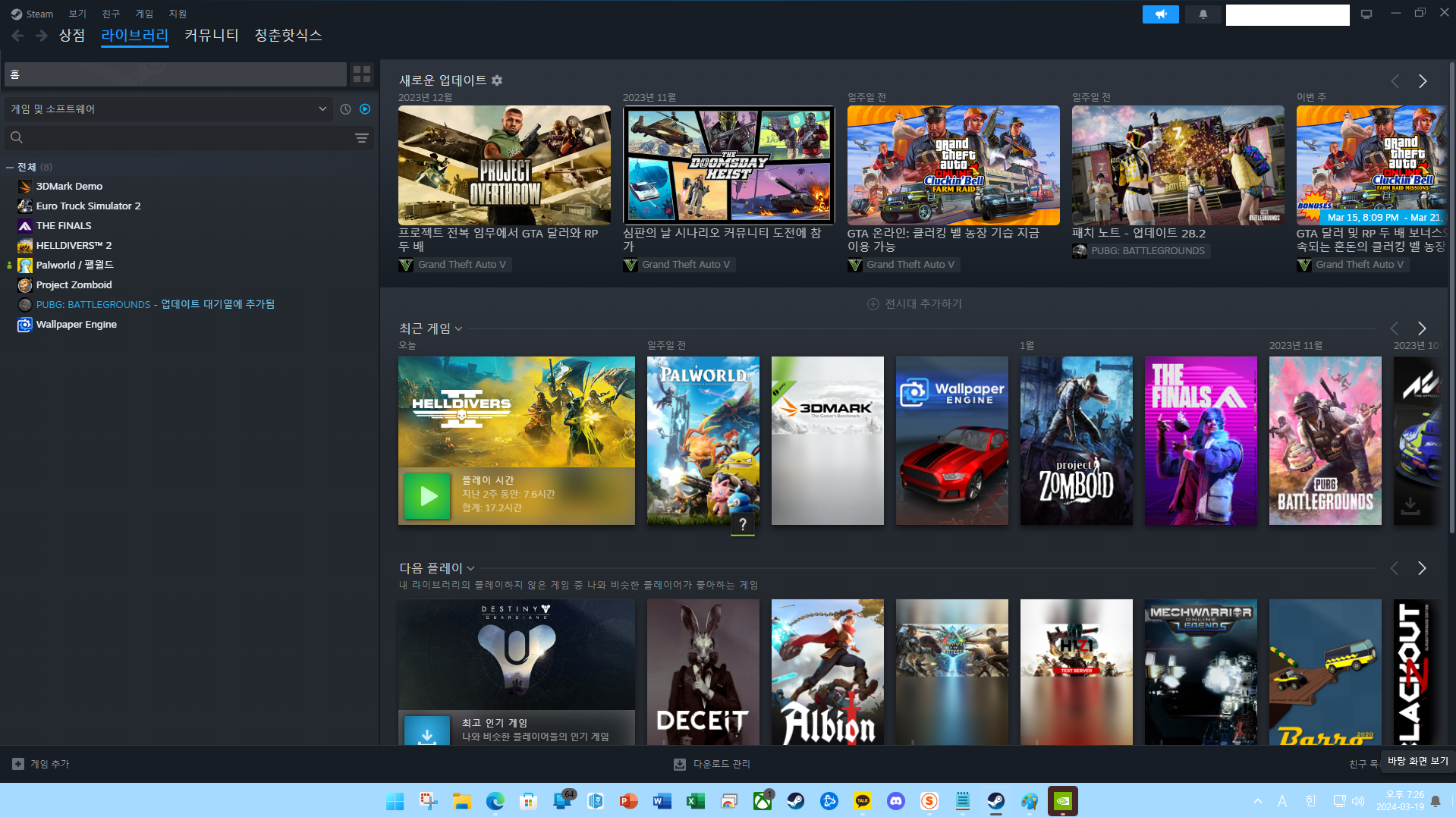1456x817 pixels.
Task: Open the Palworld game cover
Action: pyautogui.click(x=703, y=441)
